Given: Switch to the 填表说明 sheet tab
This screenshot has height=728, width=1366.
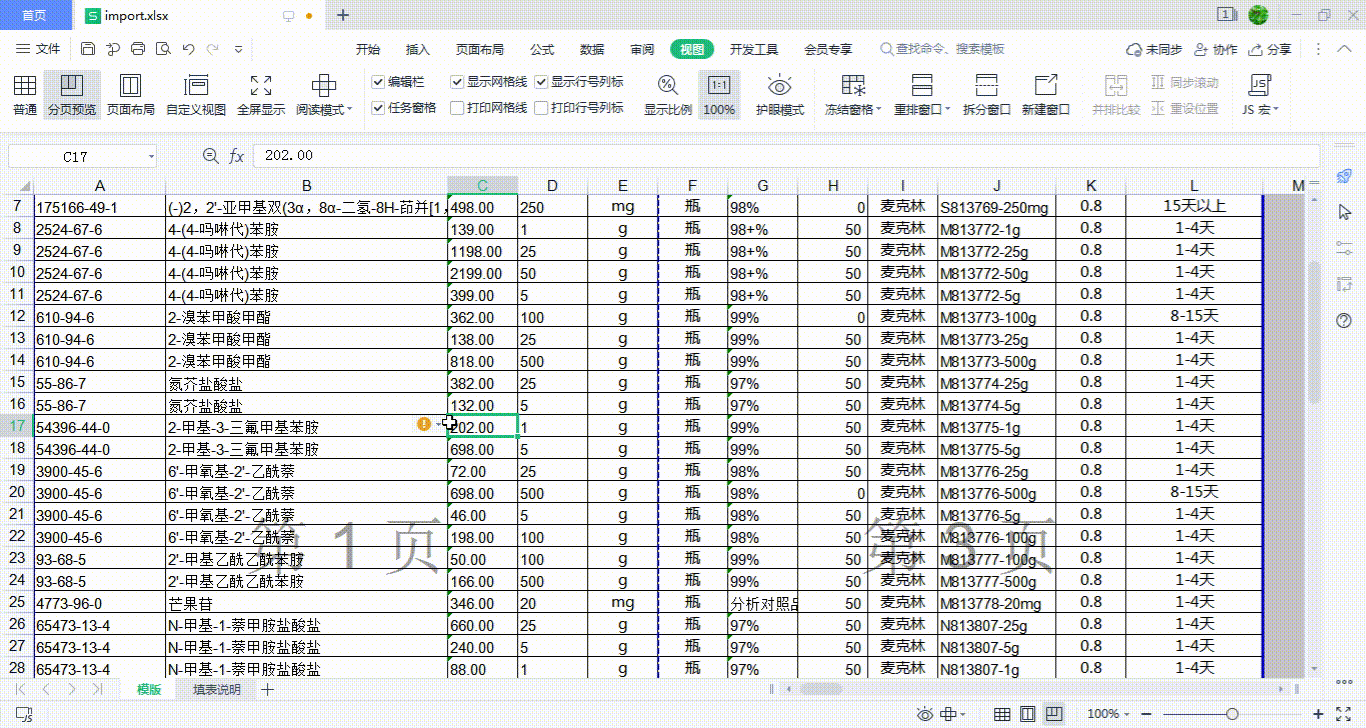Looking at the screenshot, I should pos(217,689).
